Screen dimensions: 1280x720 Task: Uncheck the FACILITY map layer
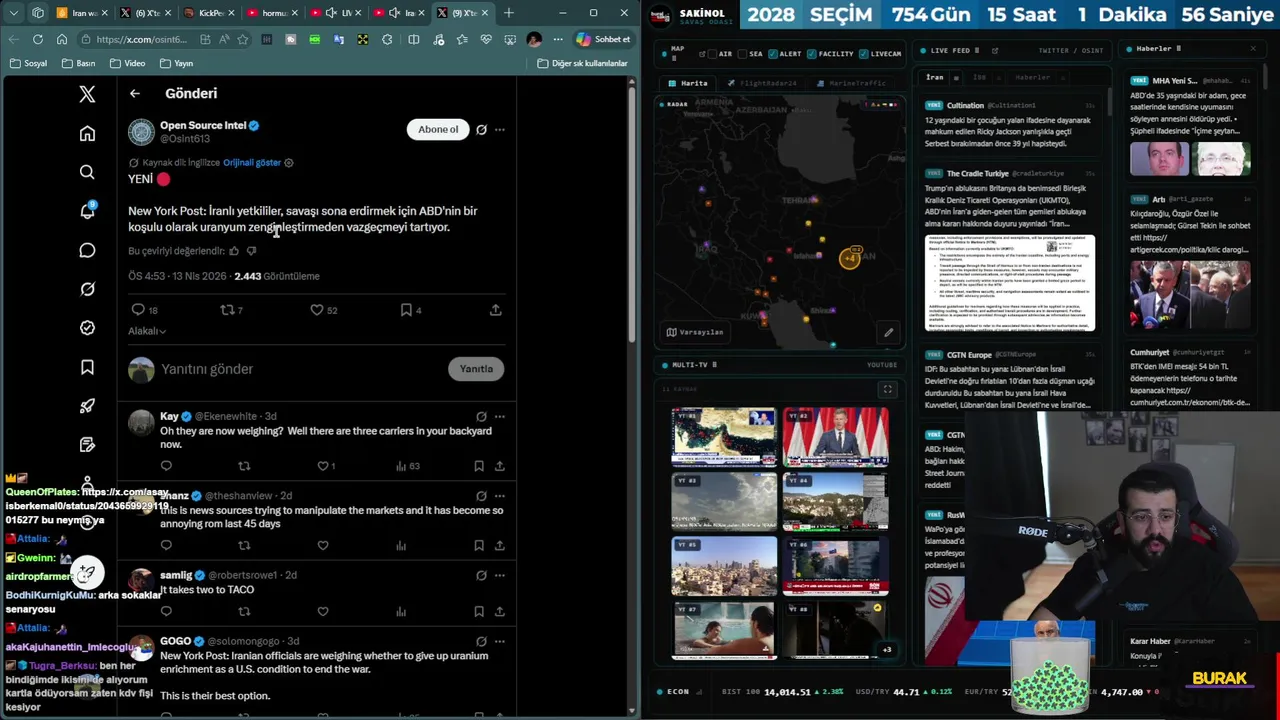(x=812, y=53)
